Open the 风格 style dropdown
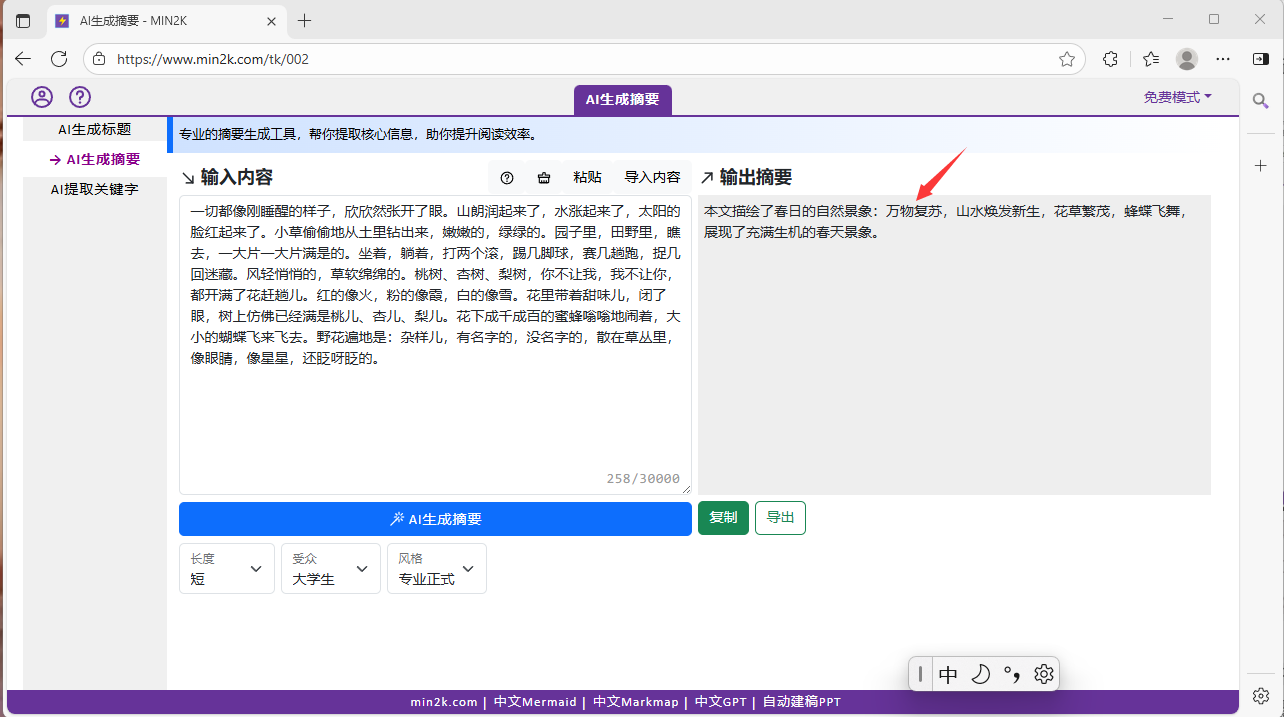 tap(437, 568)
